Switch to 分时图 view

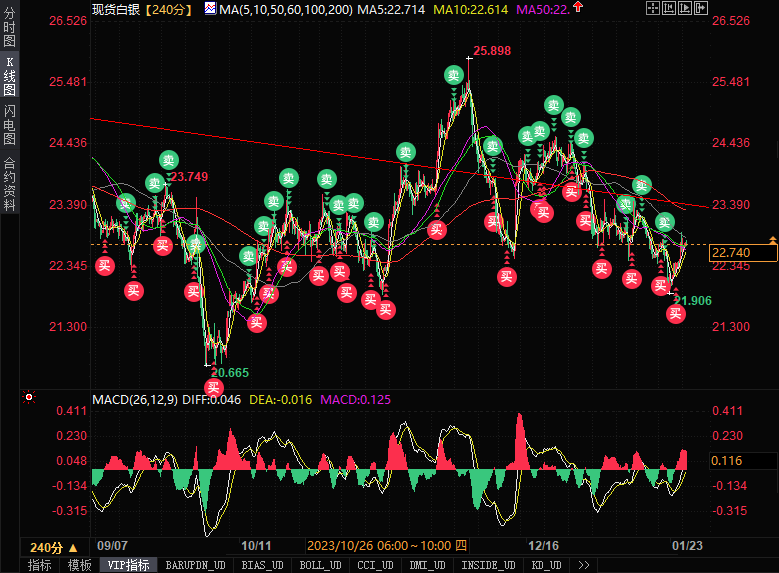point(9,27)
